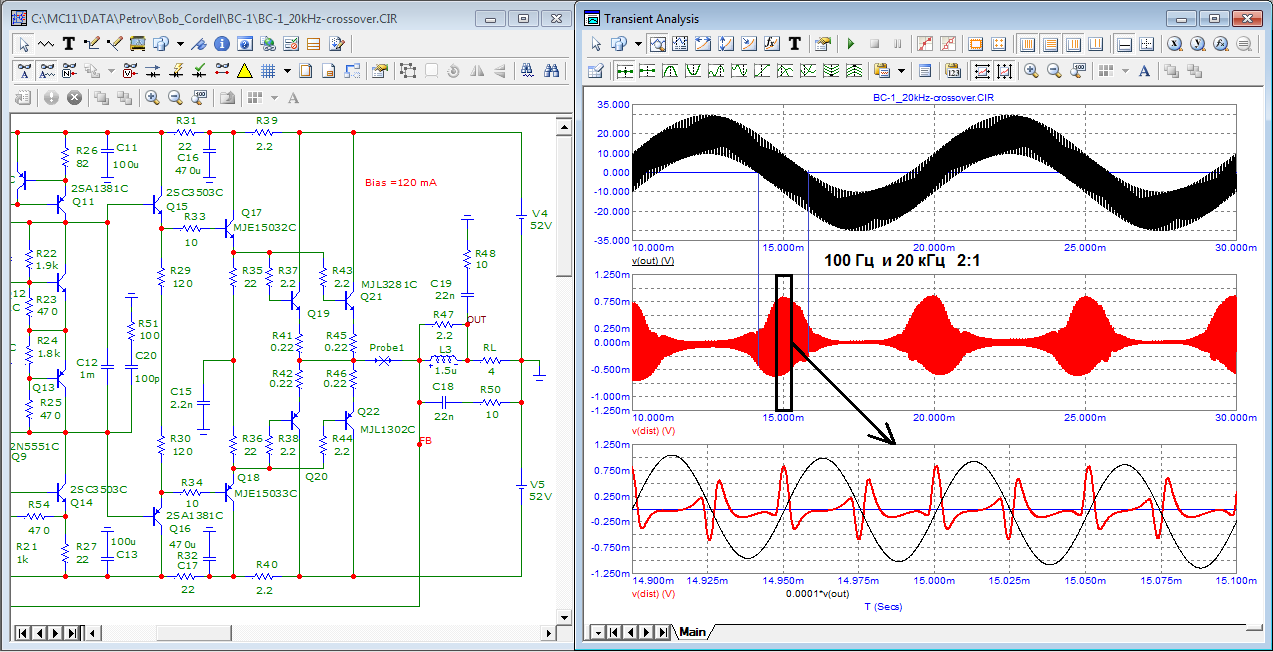This screenshot has height=652, width=1273.
Task: Open the blue Info icon
Action: 221,44
